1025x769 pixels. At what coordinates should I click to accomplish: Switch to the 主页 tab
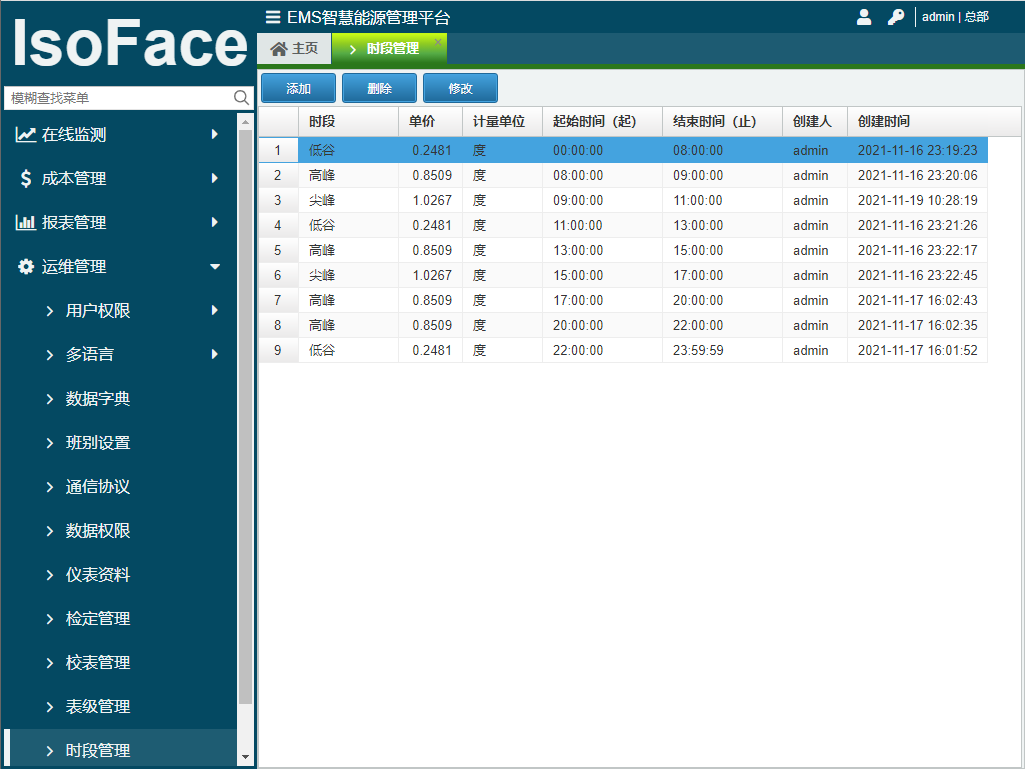pyautogui.click(x=294, y=48)
